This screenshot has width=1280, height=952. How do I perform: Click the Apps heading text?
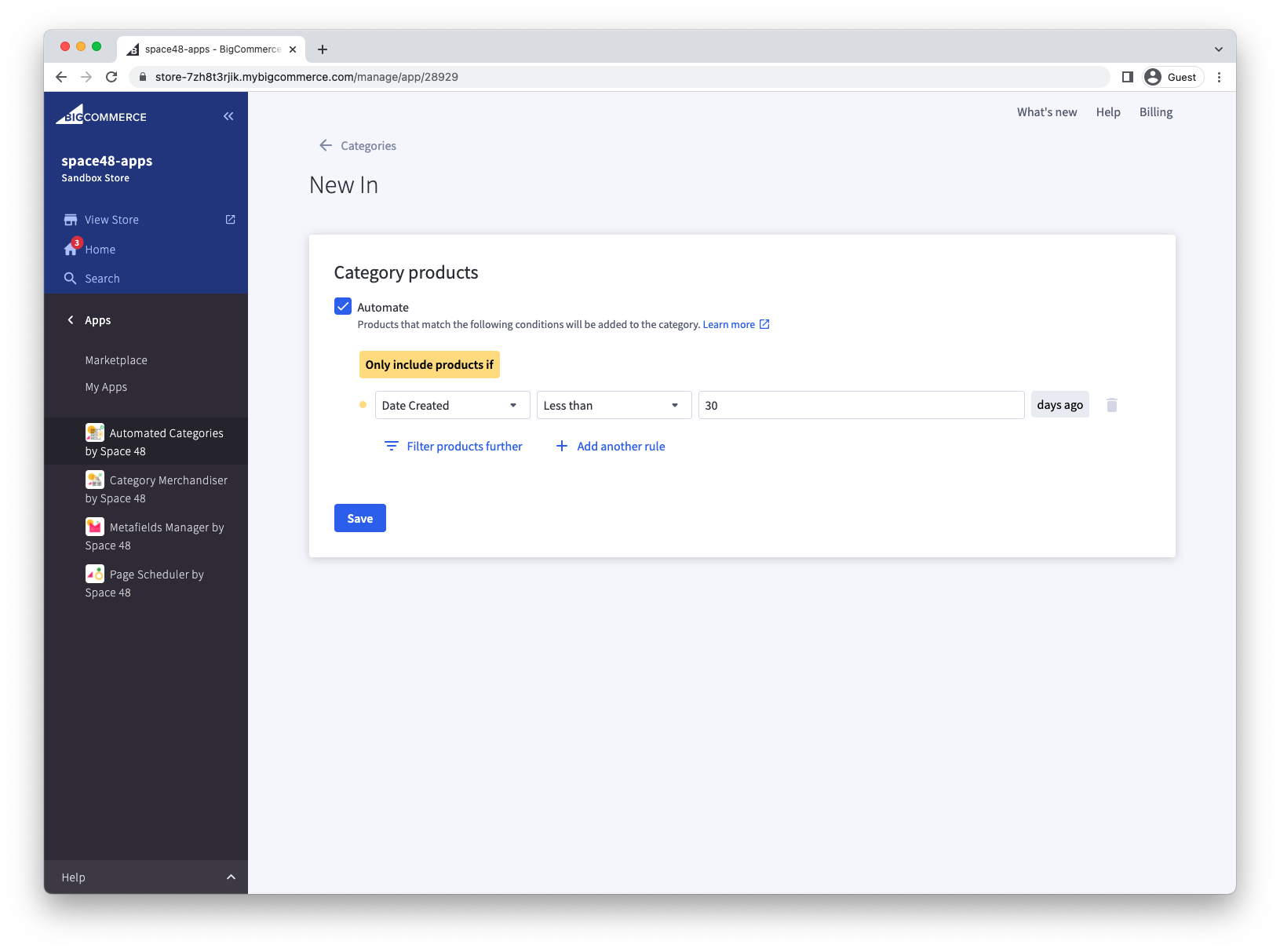point(98,320)
